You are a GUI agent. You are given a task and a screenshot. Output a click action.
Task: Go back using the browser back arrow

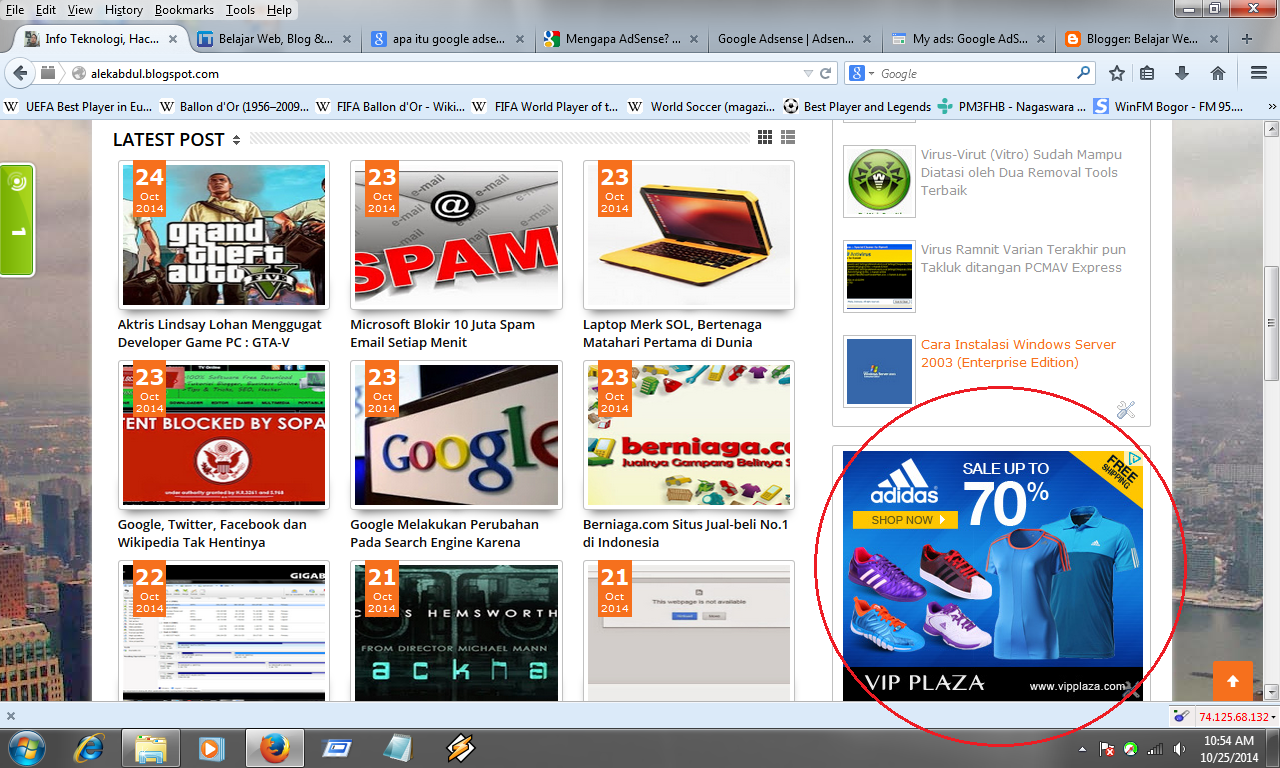point(20,73)
